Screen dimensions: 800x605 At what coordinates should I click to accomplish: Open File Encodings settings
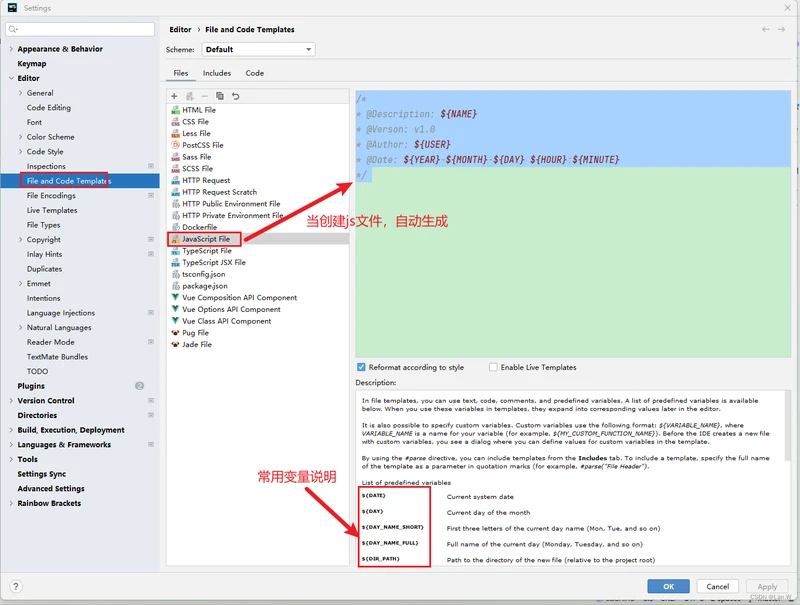click(51, 195)
